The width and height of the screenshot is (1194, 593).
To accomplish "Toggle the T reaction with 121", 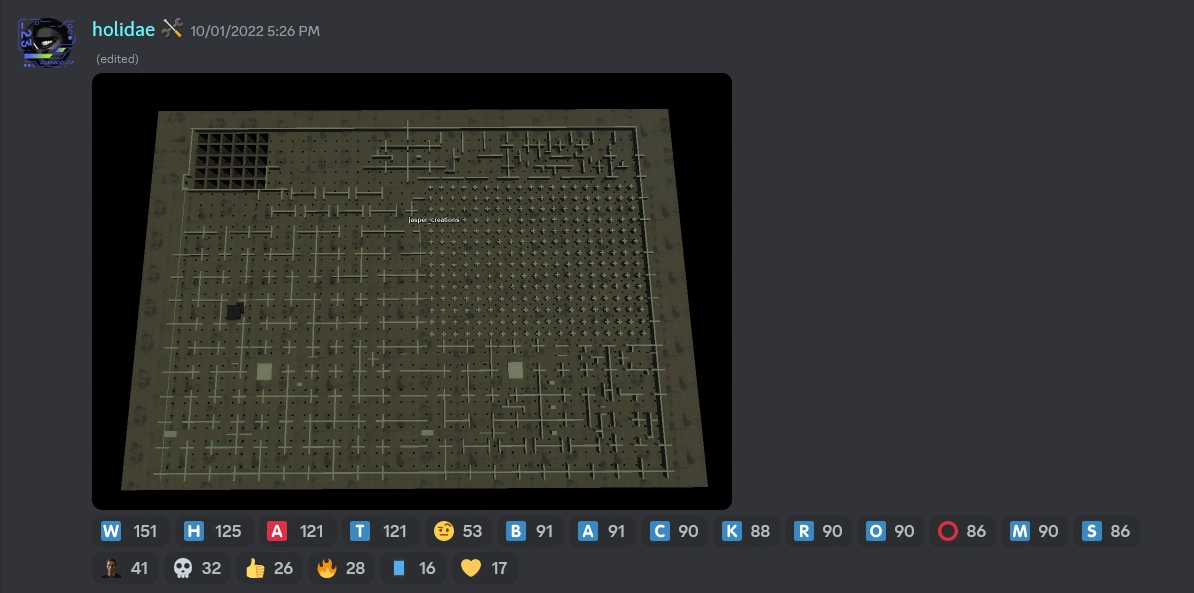I will point(379,531).
